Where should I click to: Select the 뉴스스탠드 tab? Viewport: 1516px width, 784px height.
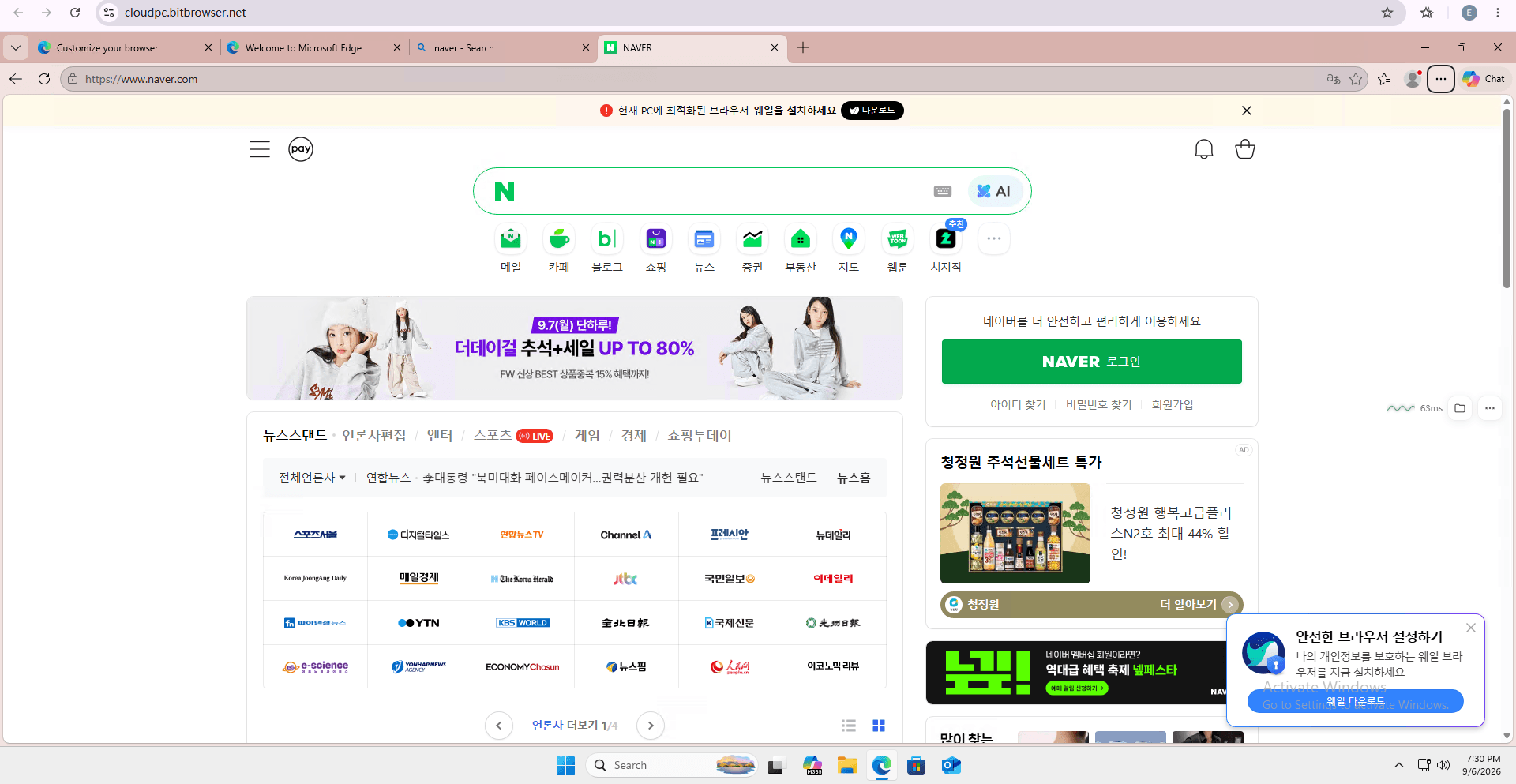295,436
